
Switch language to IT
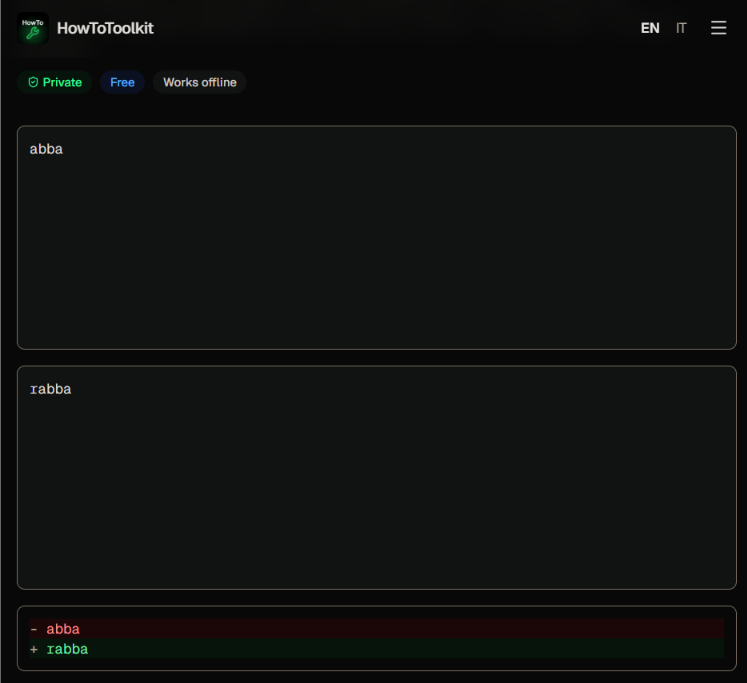pyautogui.click(x=681, y=28)
